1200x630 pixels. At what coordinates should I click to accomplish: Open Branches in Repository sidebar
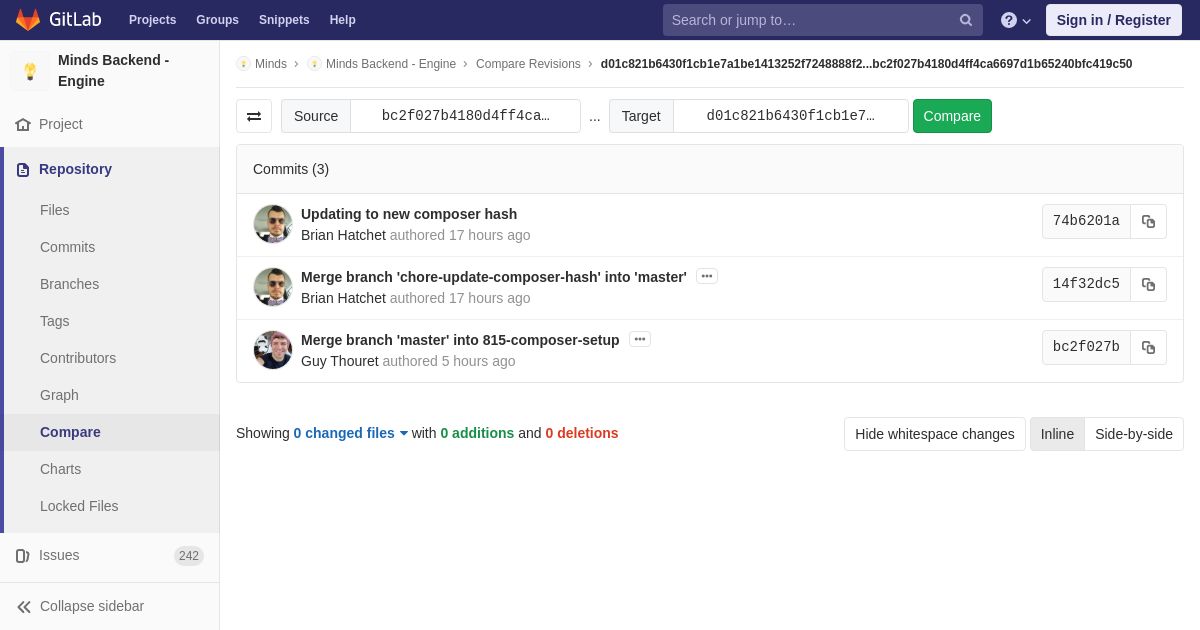(69, 284)
